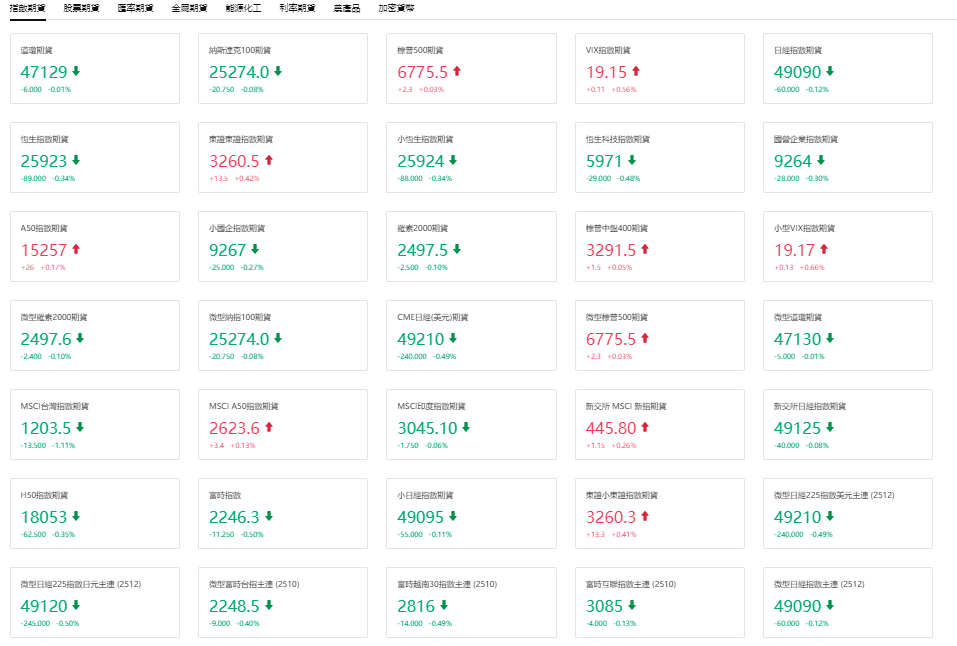This screenshot has width=957, height=646.
Task: Click the down arrow on H50指數期貨 card
Action: click(x=76, y=516)
